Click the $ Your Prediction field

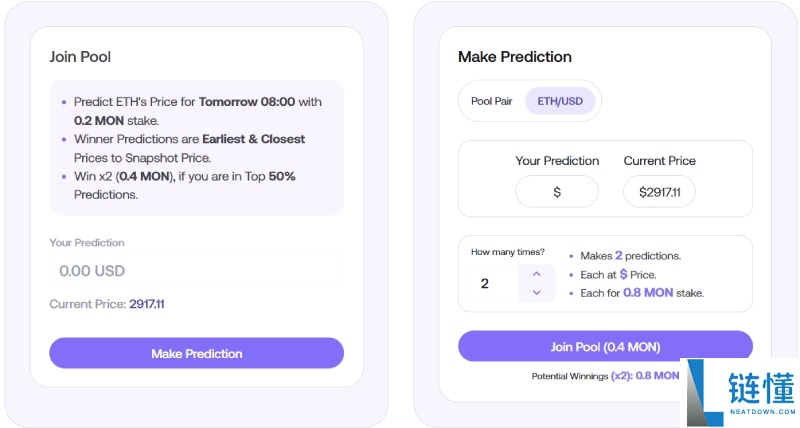point(557,192)
